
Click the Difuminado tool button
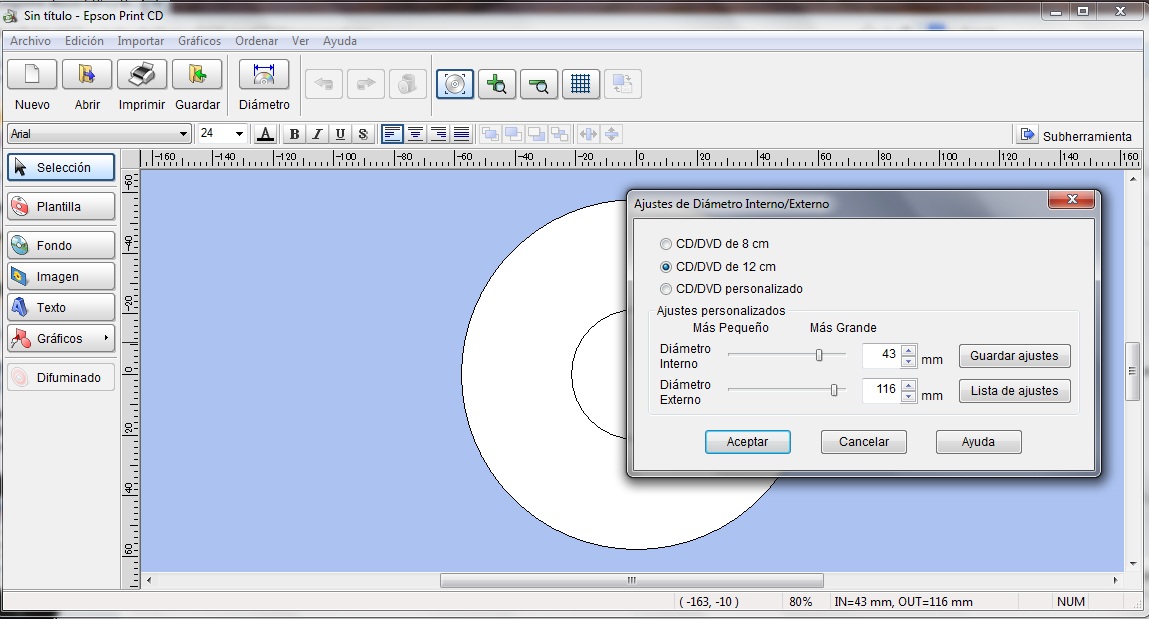[62, 377]
